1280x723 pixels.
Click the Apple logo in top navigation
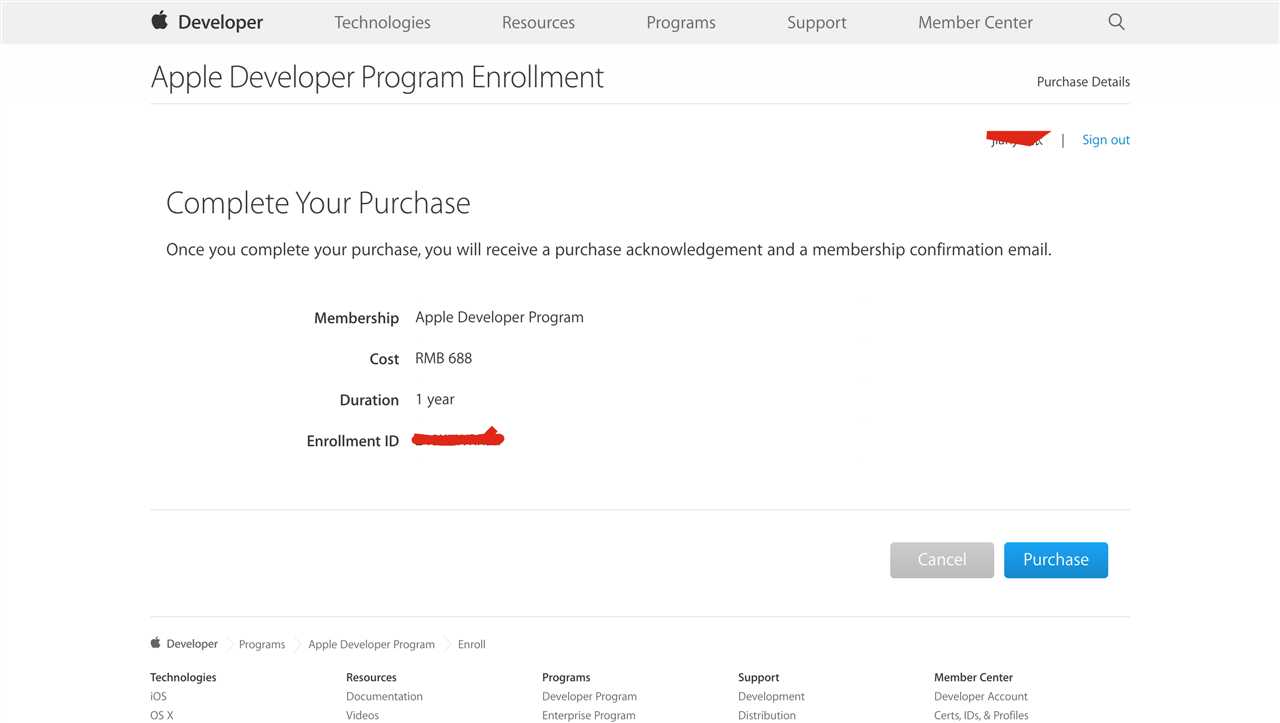tap(159, 20)
